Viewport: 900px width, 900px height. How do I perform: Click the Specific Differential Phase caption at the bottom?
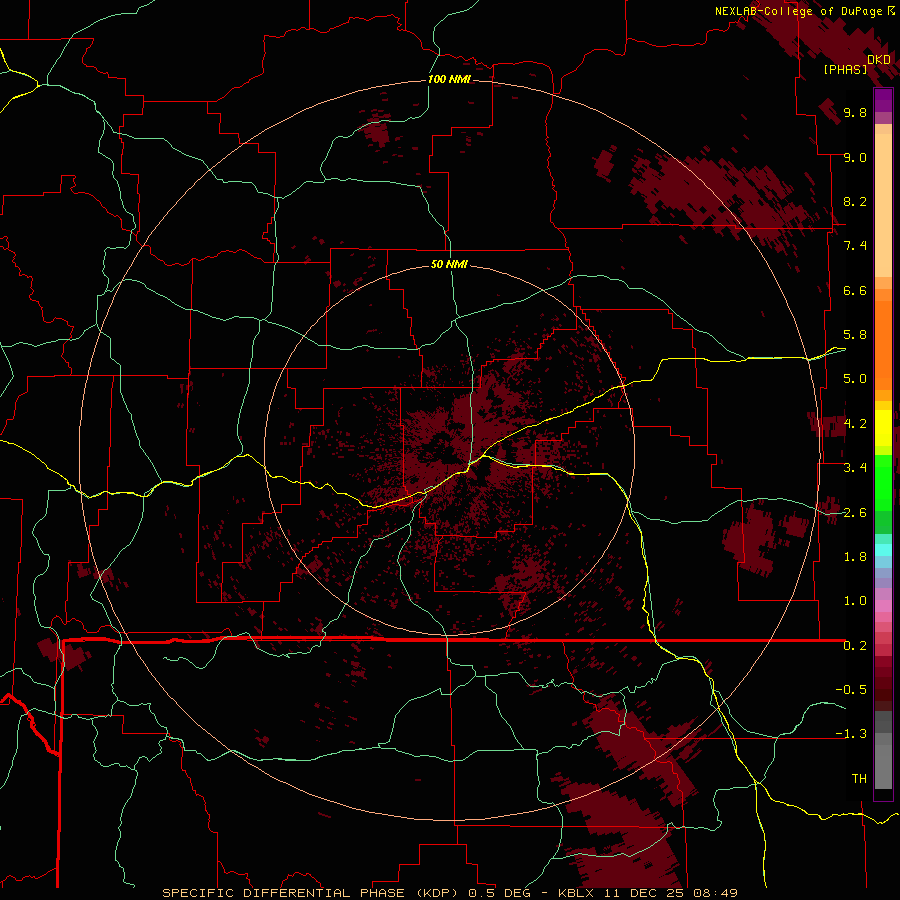[x=449, y=893]
